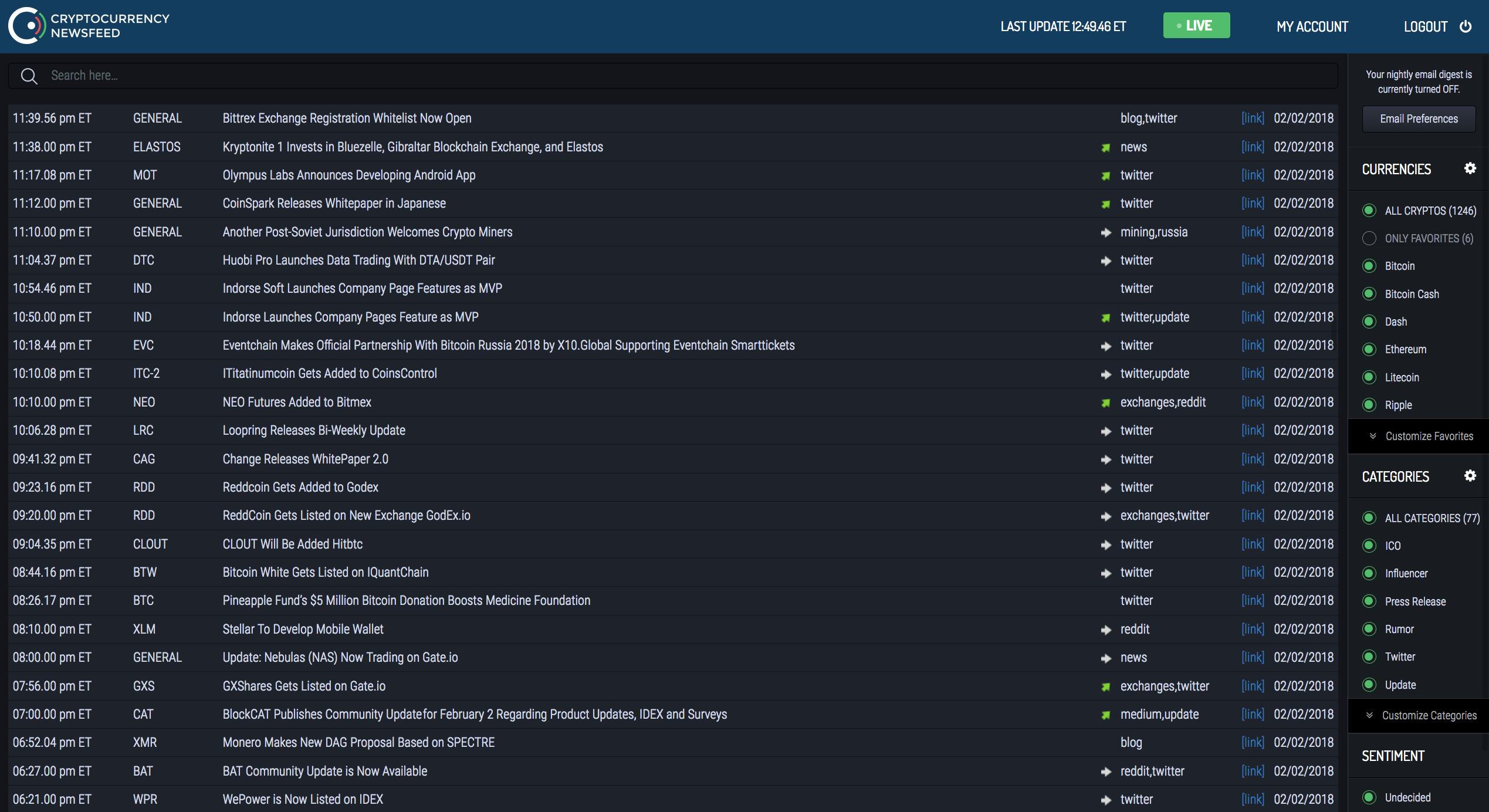Click green sentiment arrow on NEO Futures row
This screenshot has height=812, width=1489.
click(1105, 402)
